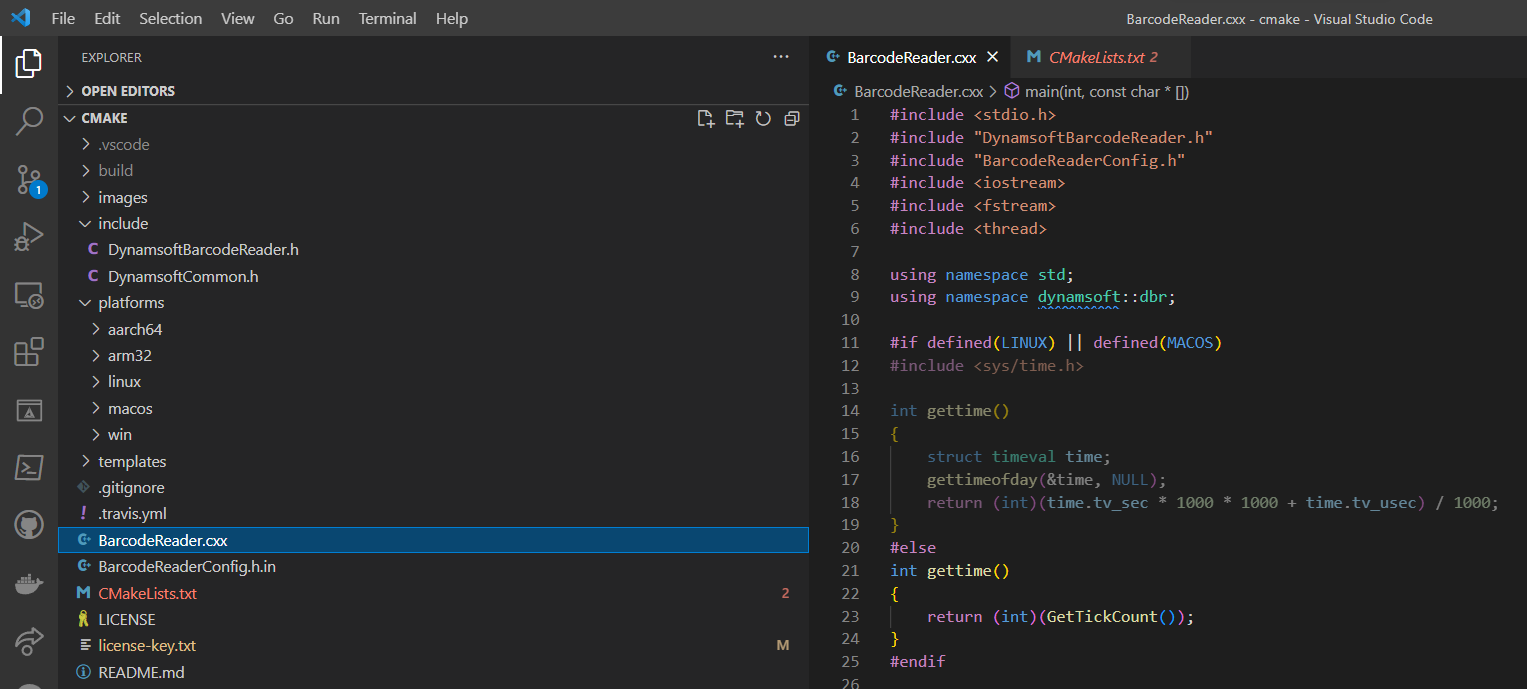Viewport: 1527px width, 689px height.
Task: Click the New File icon in explorer
Action: point(706,118)
